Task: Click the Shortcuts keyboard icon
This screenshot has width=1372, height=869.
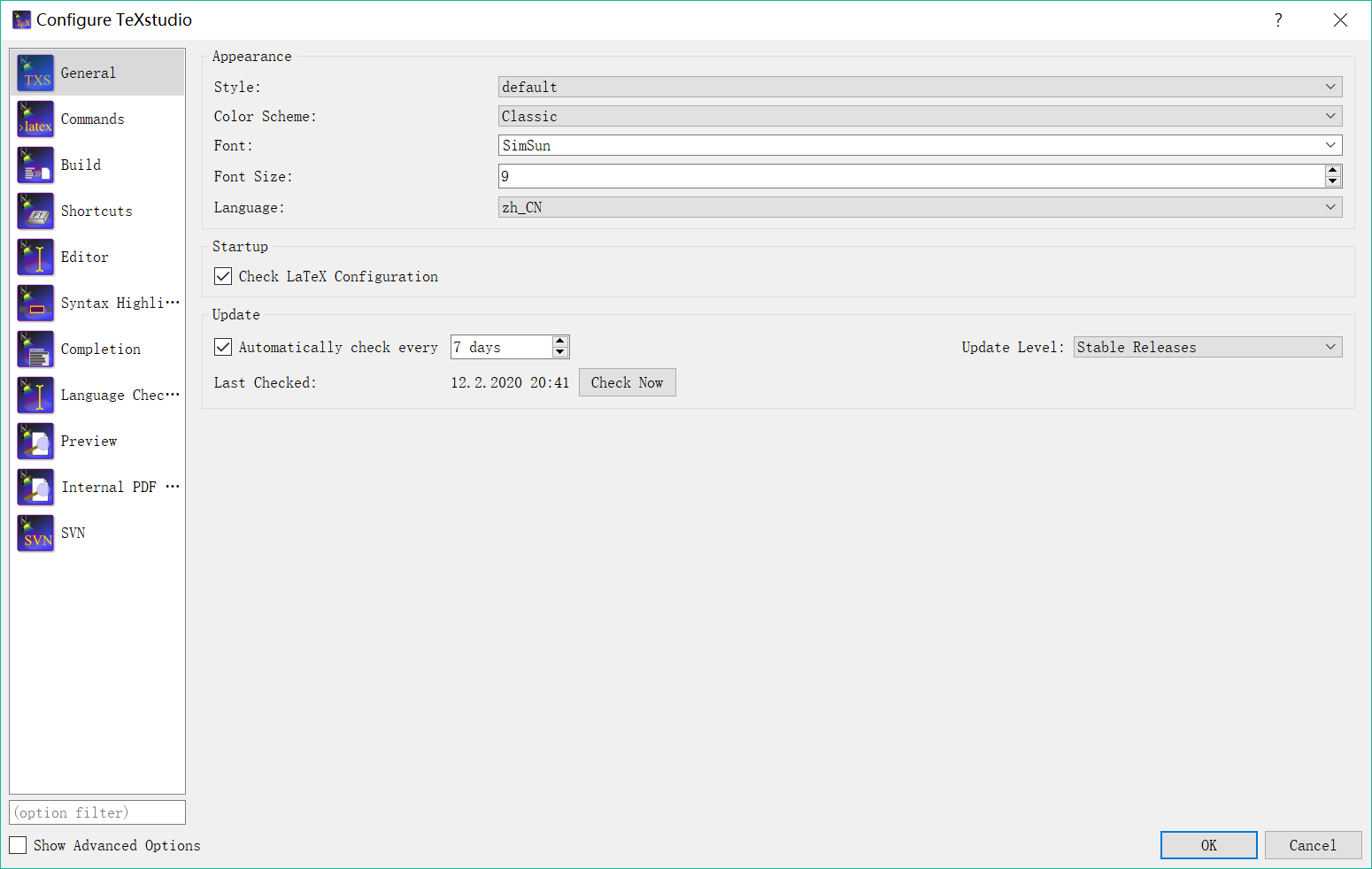Action: [x=35, y=211]
